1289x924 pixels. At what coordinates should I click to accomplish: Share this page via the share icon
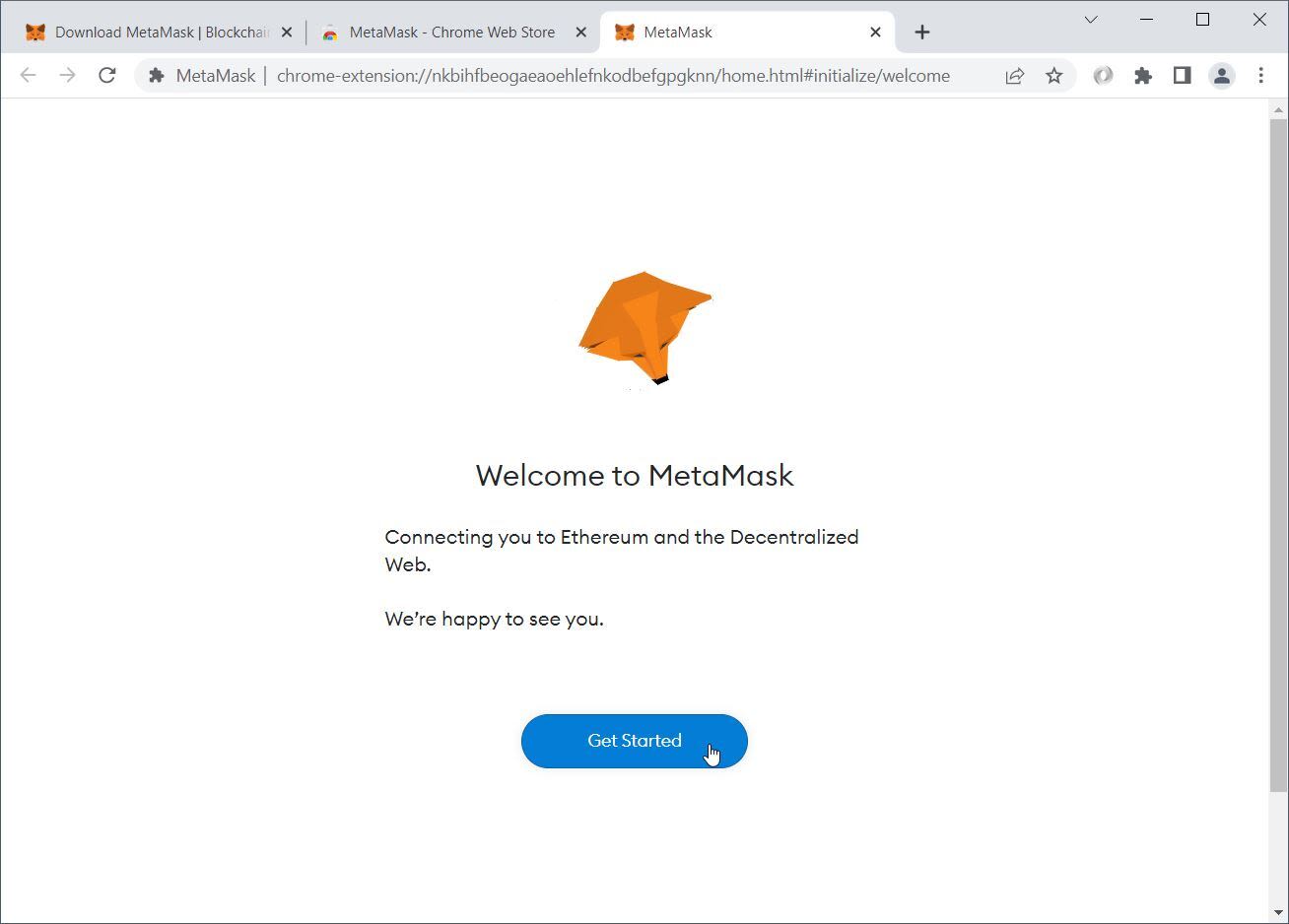point(1014,76)
